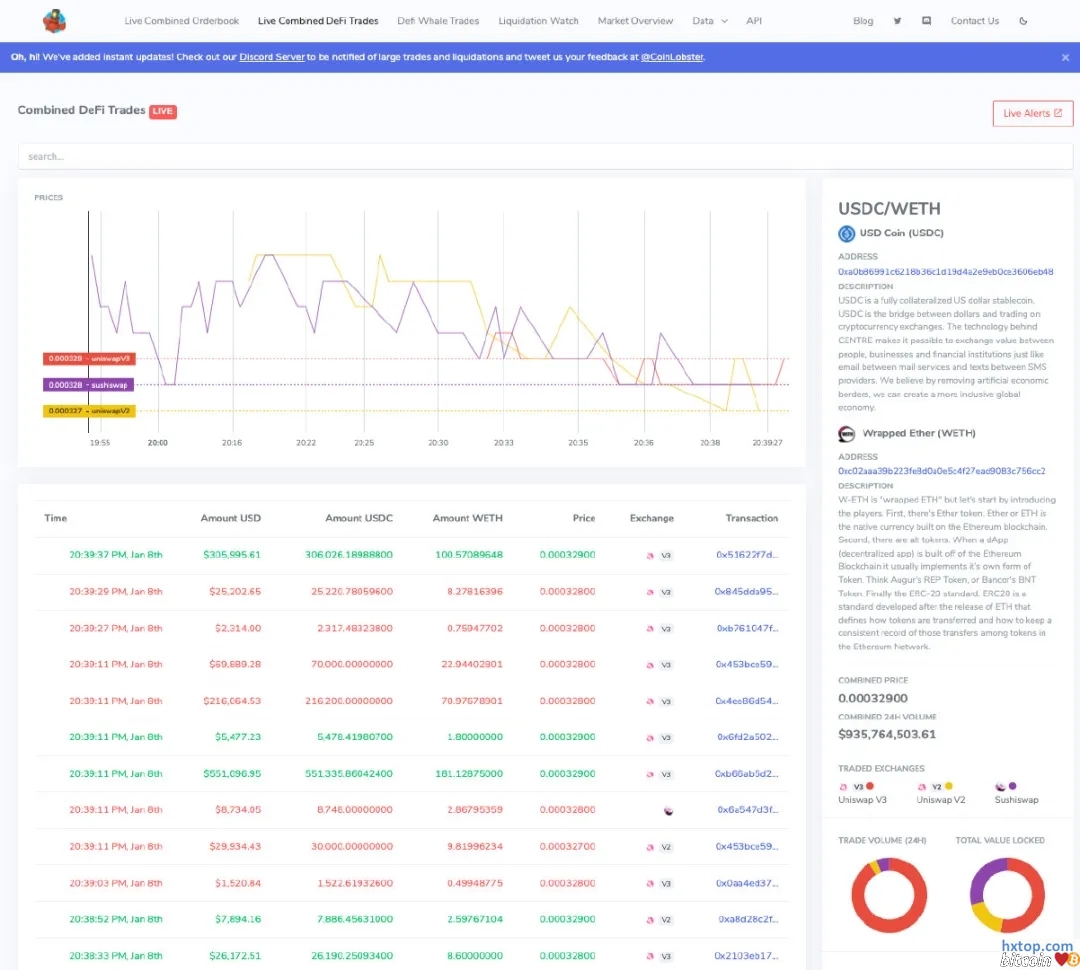
Task: Open transaction 0x51622f7d link in first row
Action: tap(746, 554)
